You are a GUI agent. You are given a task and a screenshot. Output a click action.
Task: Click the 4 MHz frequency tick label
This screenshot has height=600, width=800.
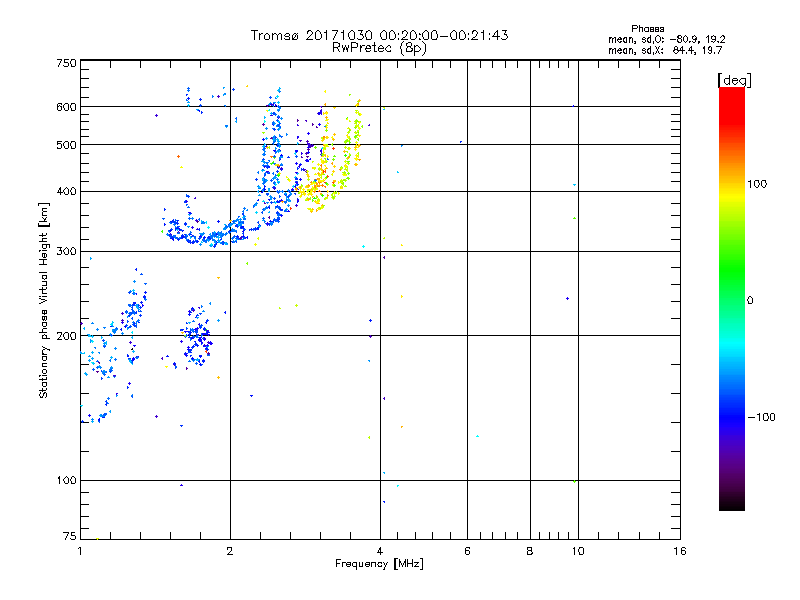[380, 551]
